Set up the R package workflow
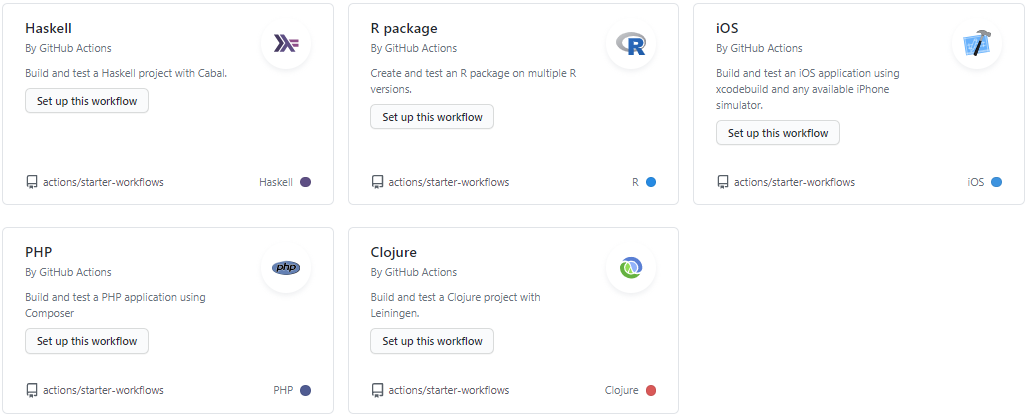The height and width of the screenshot is (420, 1032). point(432,117)
